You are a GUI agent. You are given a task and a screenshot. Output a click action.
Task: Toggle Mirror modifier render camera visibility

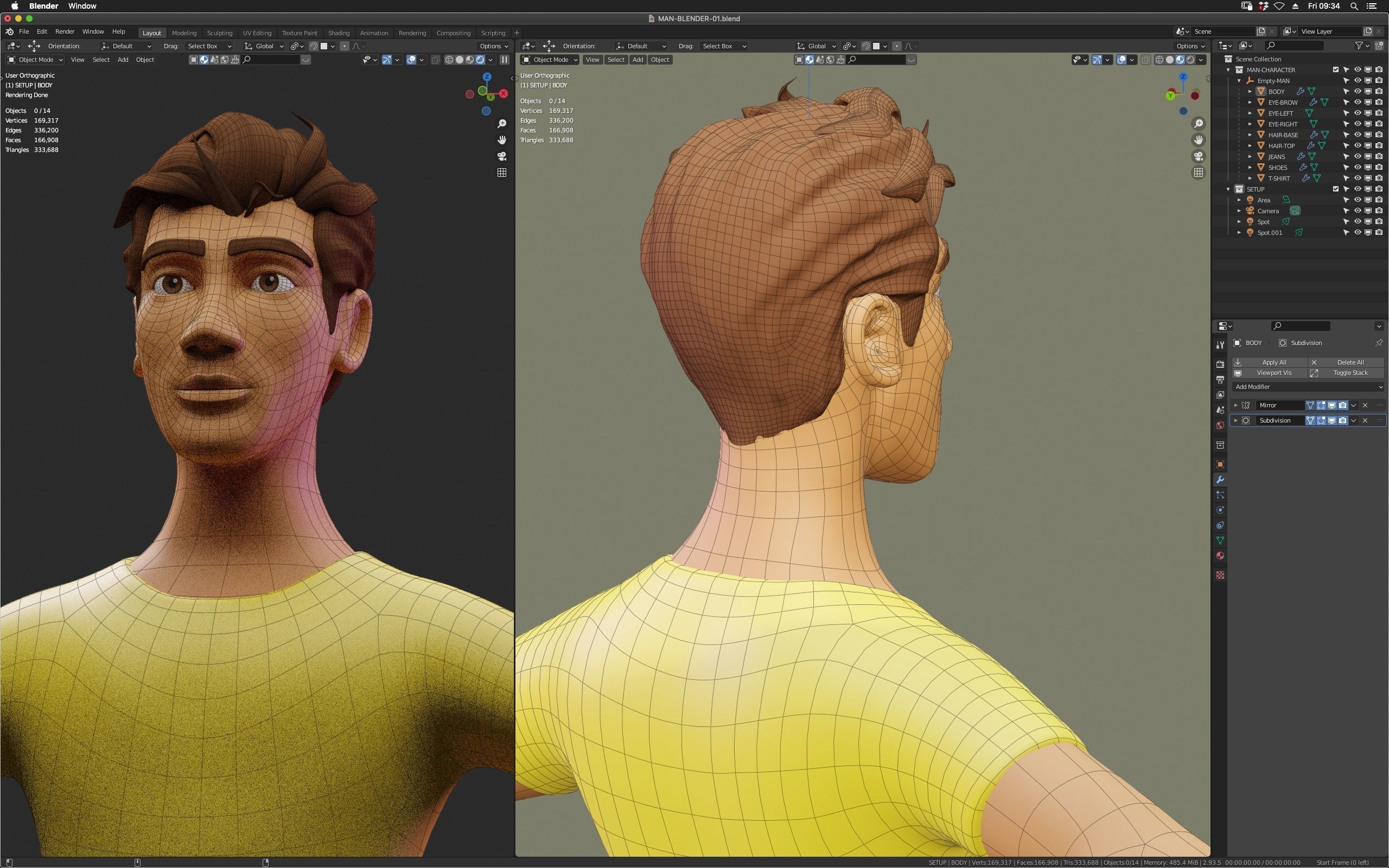pyautogui.click(x=1342, y=405)
